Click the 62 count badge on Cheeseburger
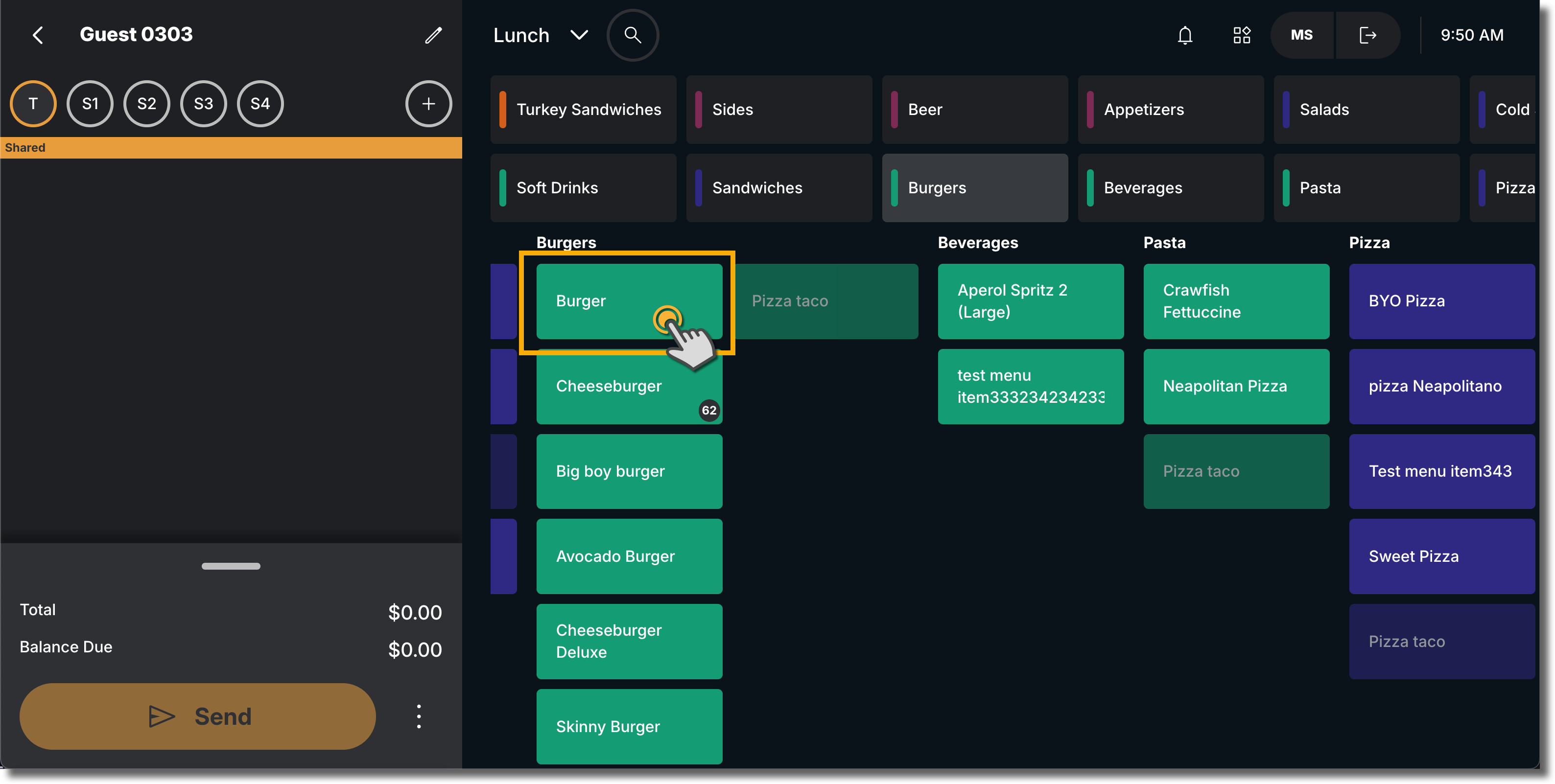Image resolution: width=1555 pixels, height=784 pixels. 708,411
